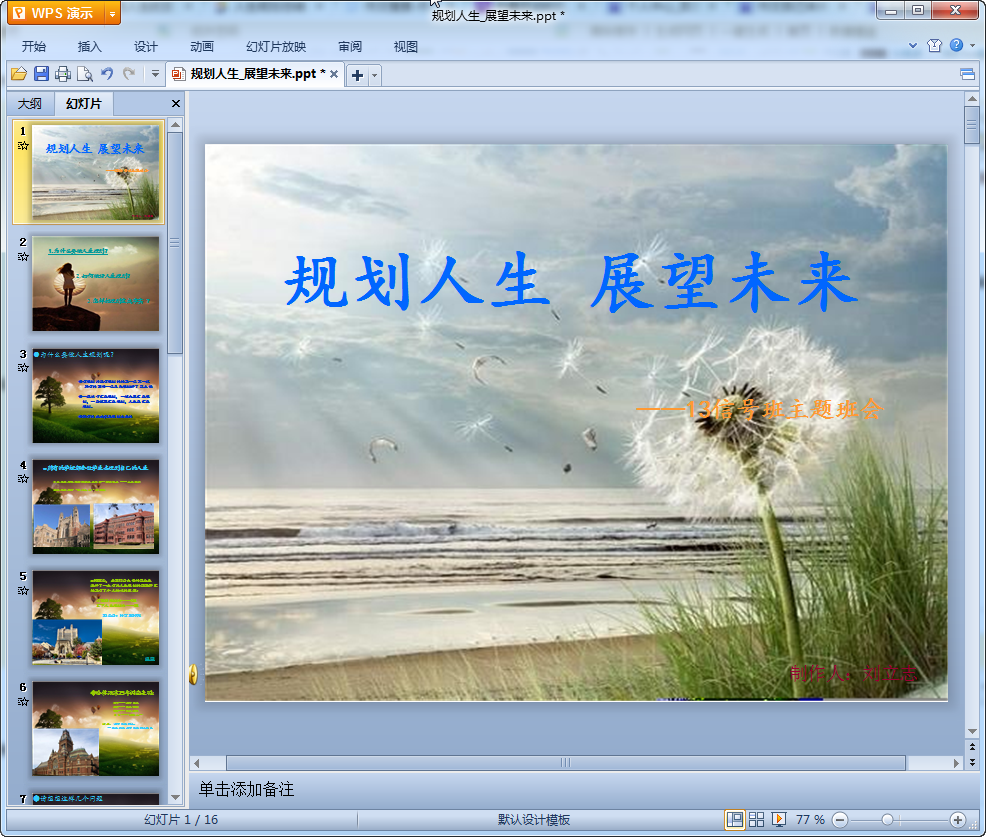
Task: Open the 视图 ribbon tab
Action: click(x=406, y=47)
